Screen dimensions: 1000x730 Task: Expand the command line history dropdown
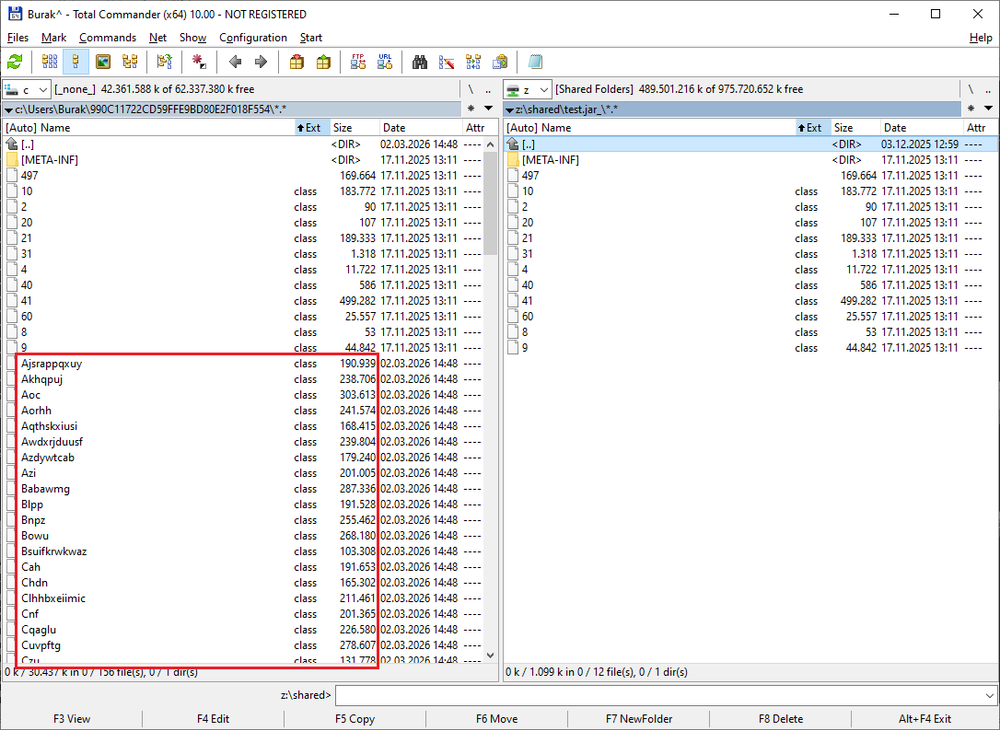(x=989, y=695)
